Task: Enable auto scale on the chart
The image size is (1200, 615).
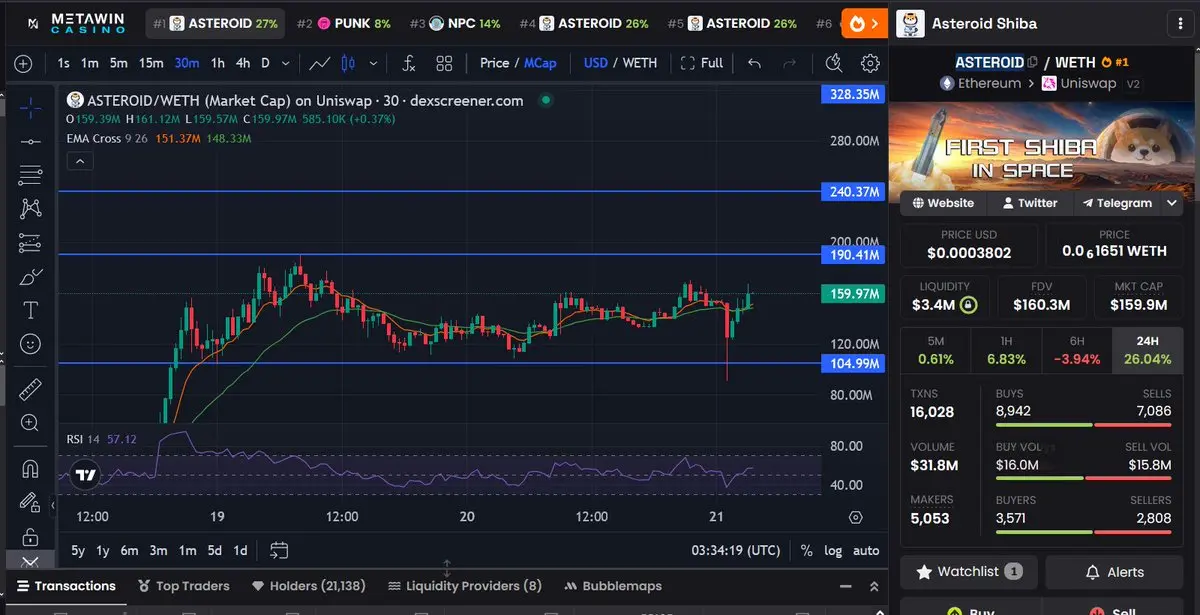Action: 866,550
